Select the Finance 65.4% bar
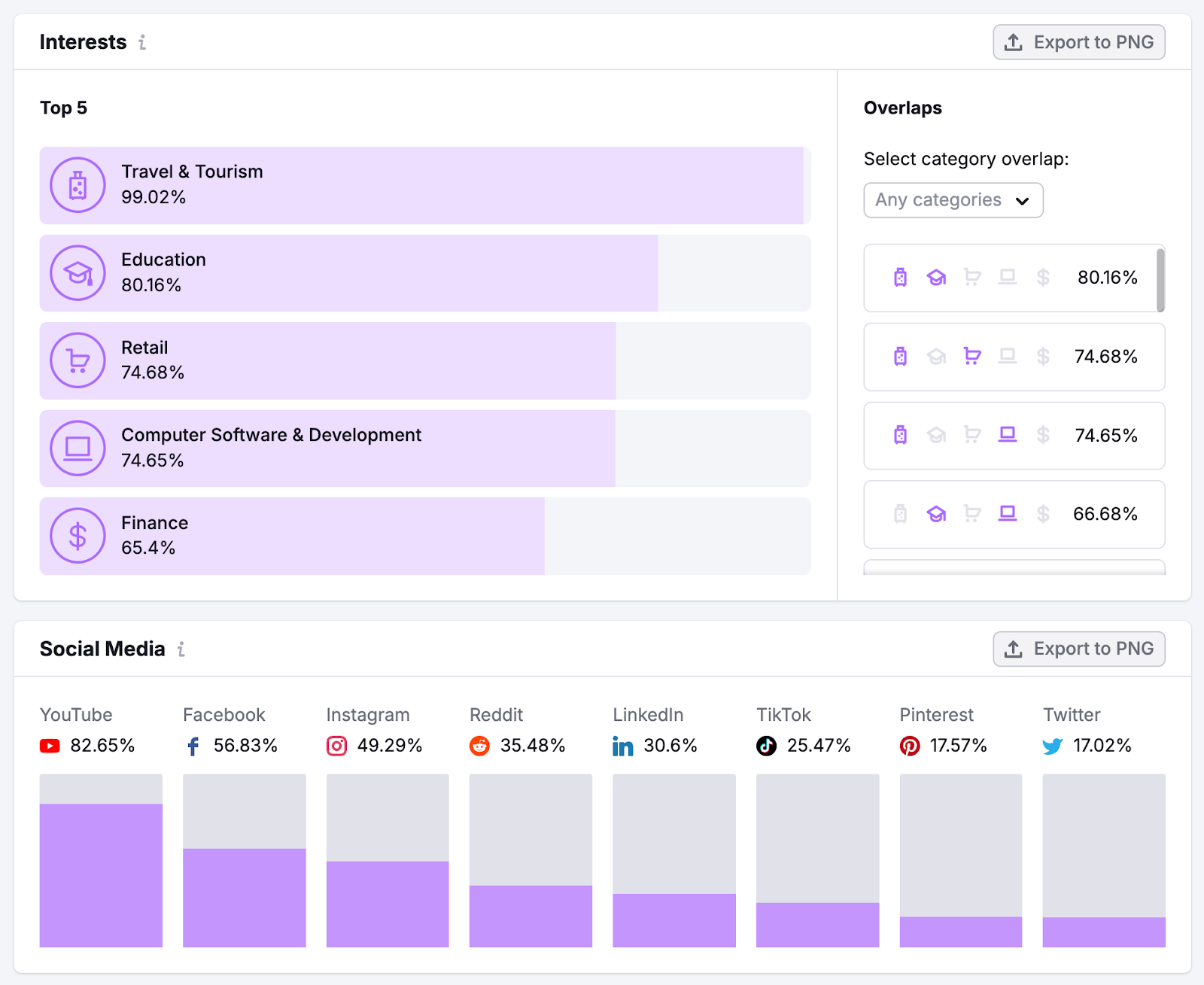 [x=425, y=536]
